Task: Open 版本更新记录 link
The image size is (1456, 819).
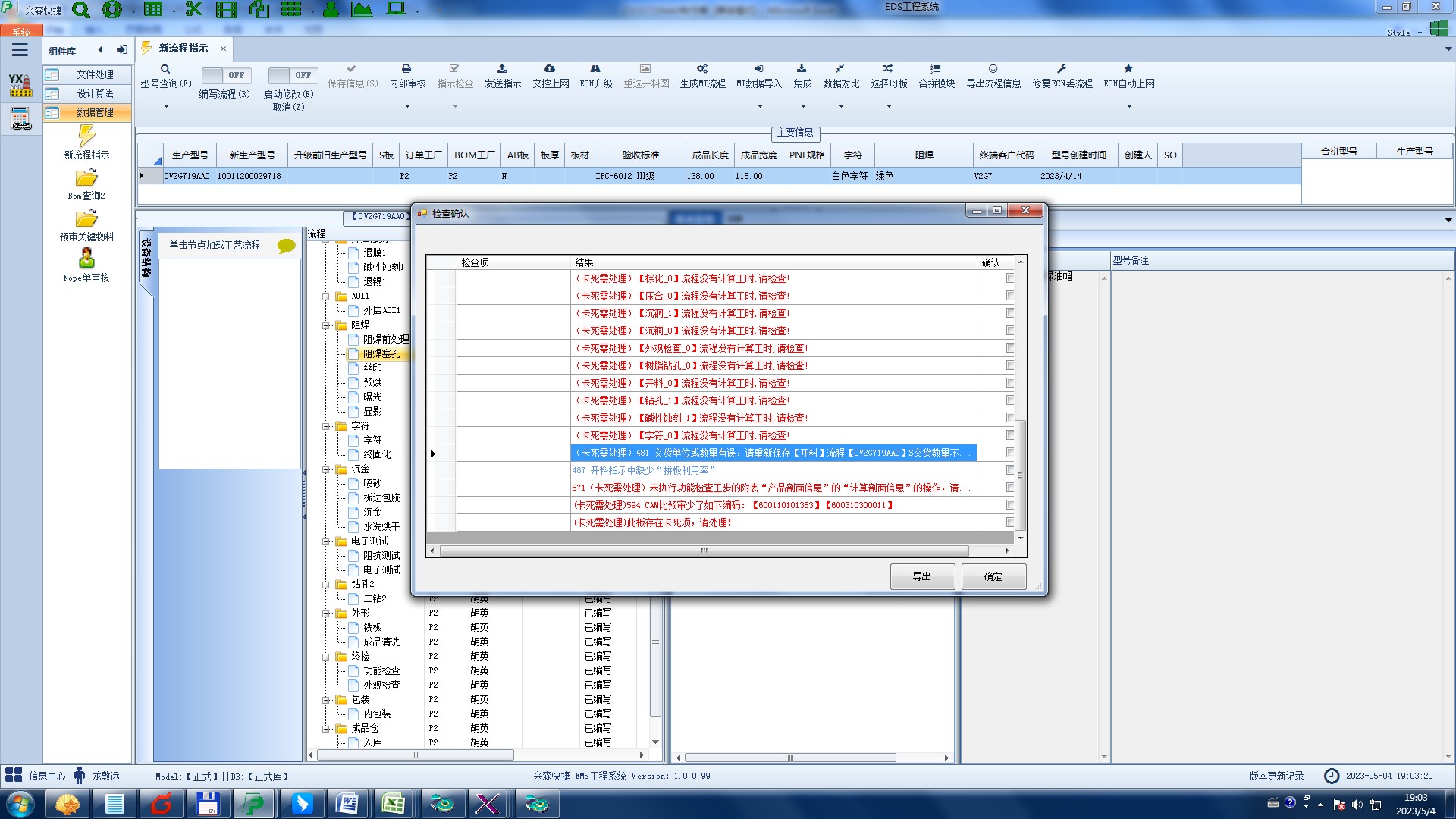Action: (x=1276, y=776)
